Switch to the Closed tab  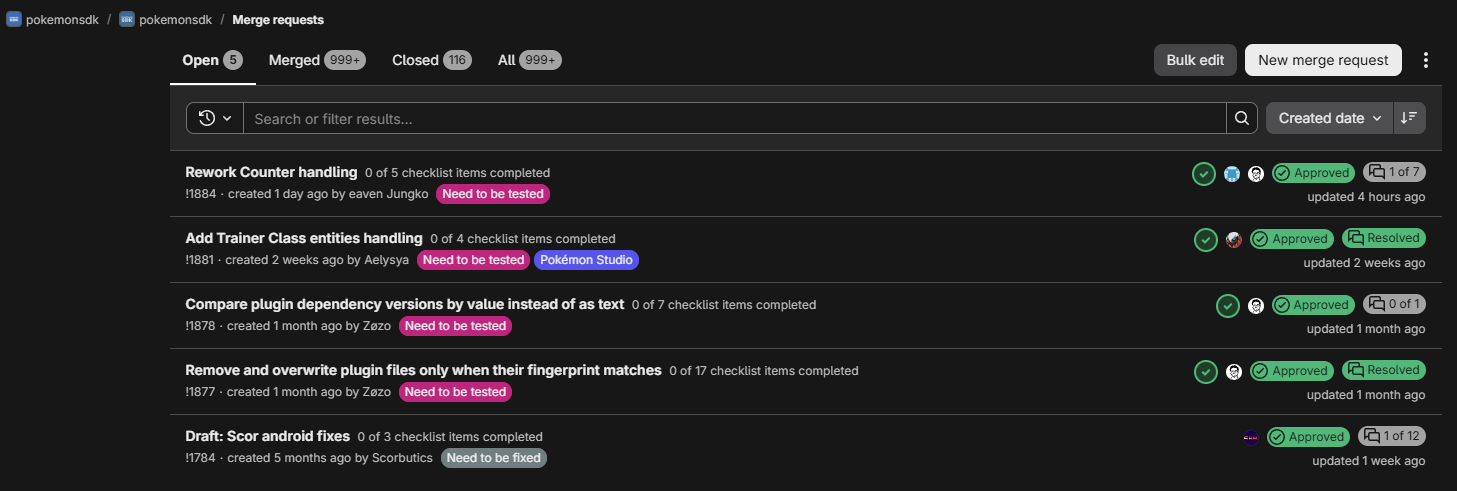click(432, 60)
